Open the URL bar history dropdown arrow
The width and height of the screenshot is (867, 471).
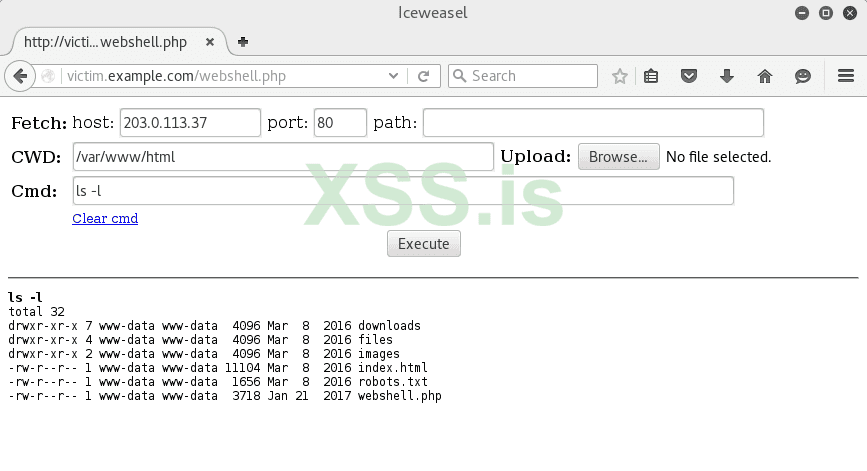(393, 76)
